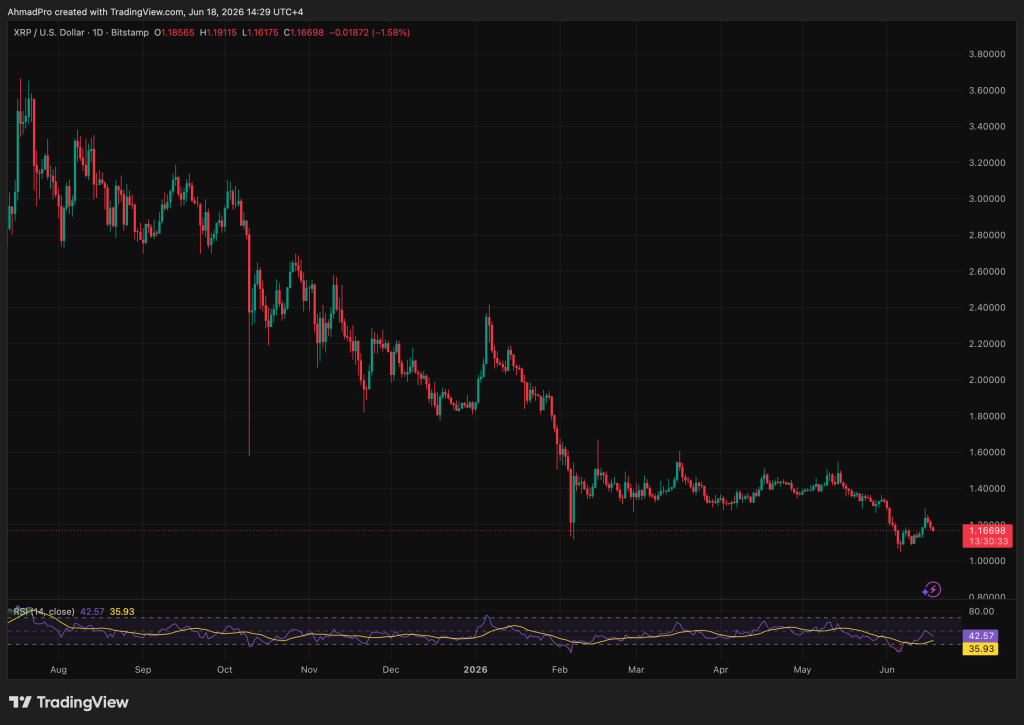Click the AhmadPro created with TradingView.com caption

[95, 12]
